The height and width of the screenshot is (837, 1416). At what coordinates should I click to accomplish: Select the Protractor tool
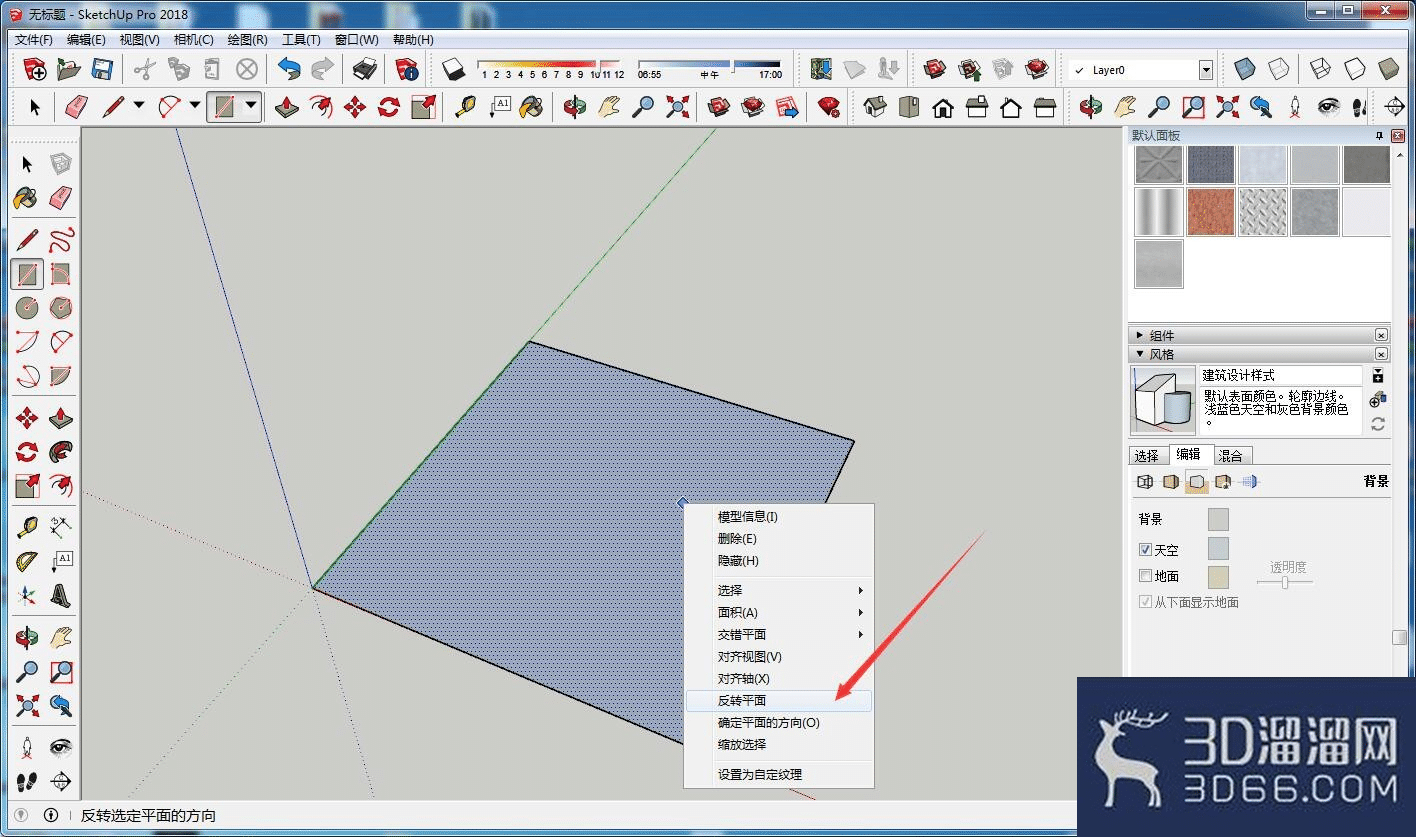27,562
